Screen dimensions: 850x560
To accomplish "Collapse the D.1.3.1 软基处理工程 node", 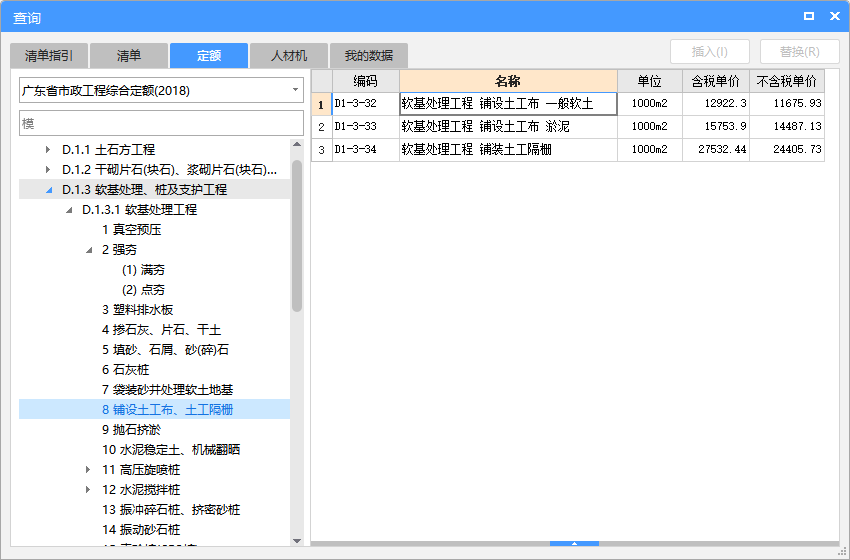I will pyautogui.click(x=69, y=210).
